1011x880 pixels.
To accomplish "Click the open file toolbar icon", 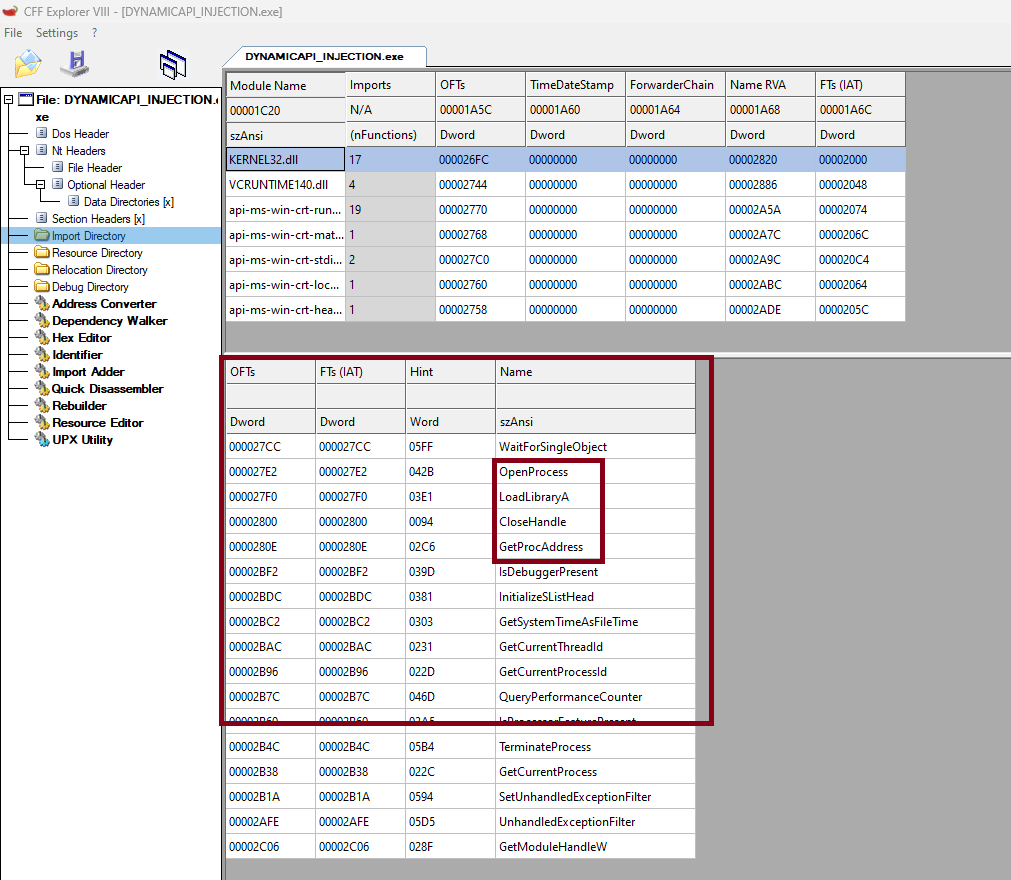I will coord(27,63).
